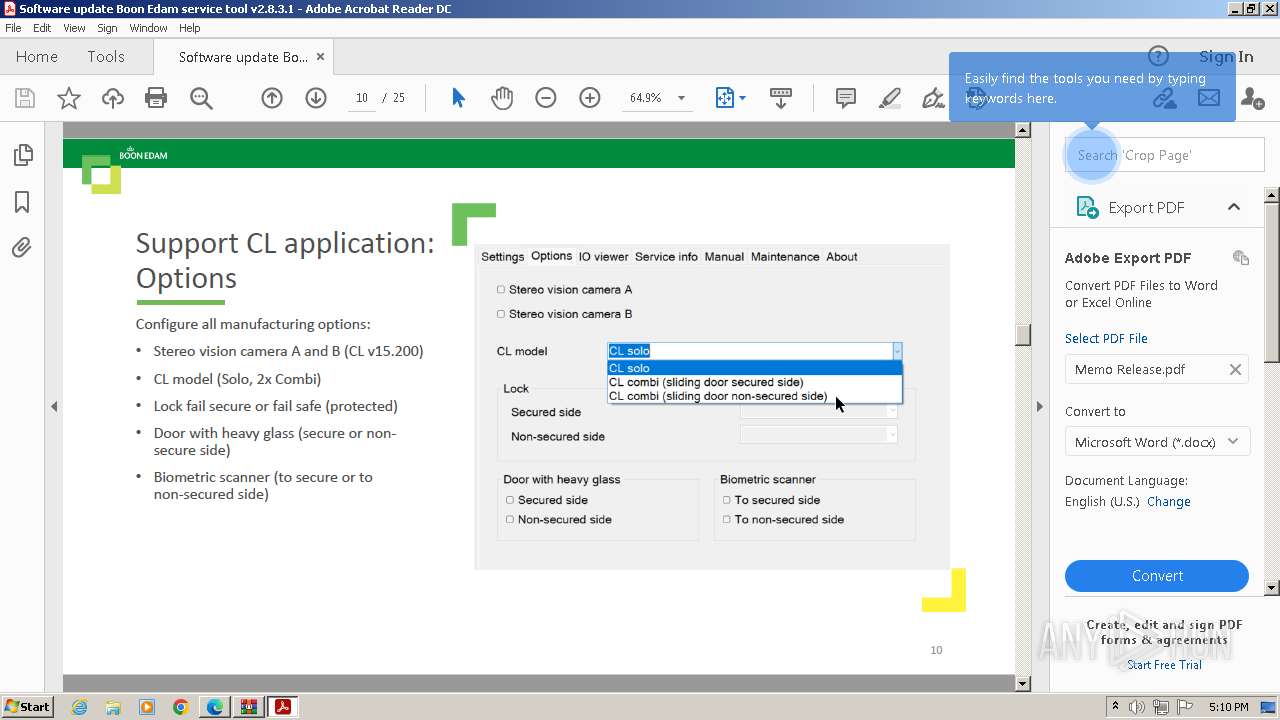
Task: Click the document vertical scrollbar thumb
Action: [1022, 335]
